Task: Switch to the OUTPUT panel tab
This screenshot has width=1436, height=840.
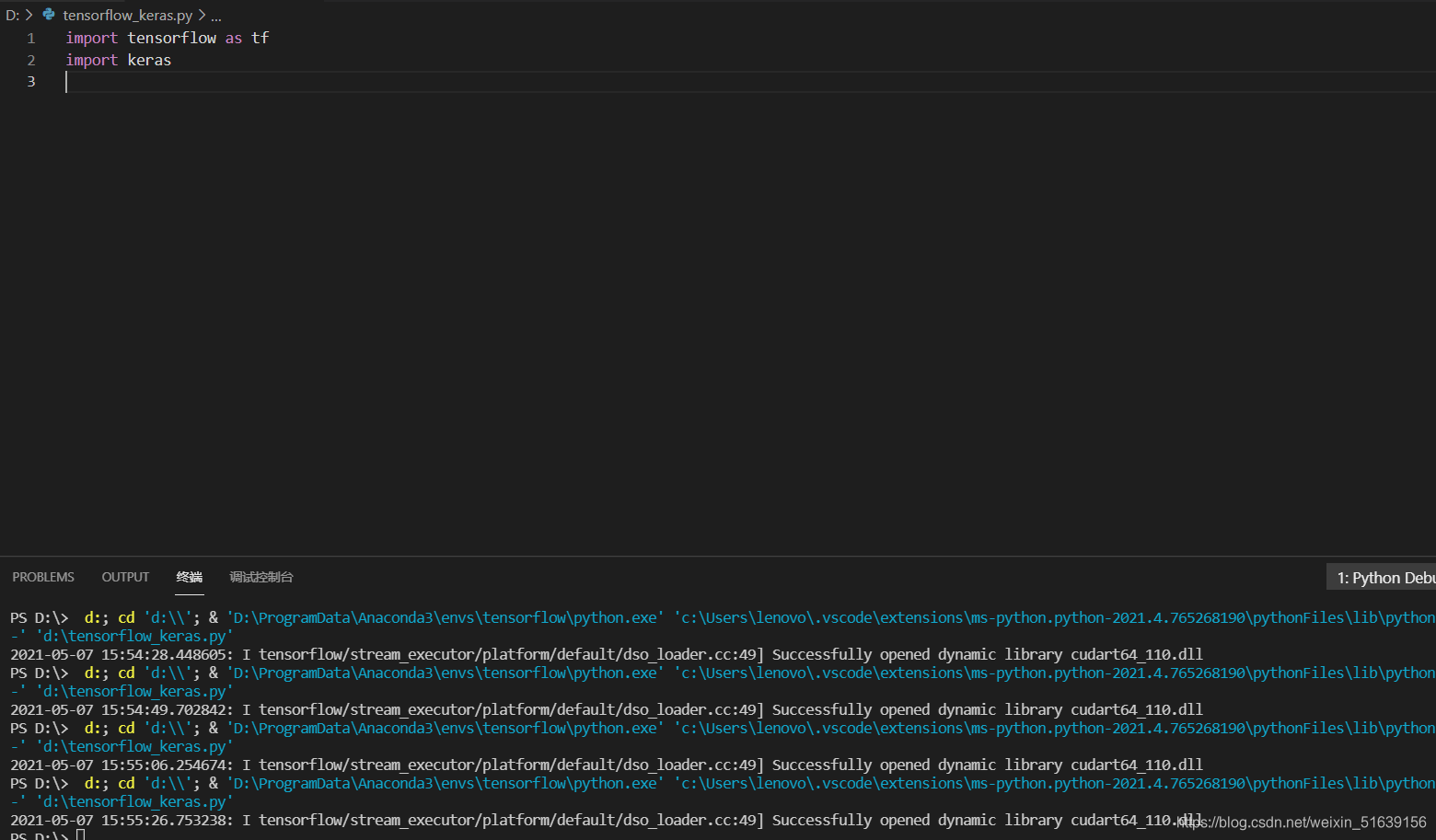Action: [x=125, y=577]
